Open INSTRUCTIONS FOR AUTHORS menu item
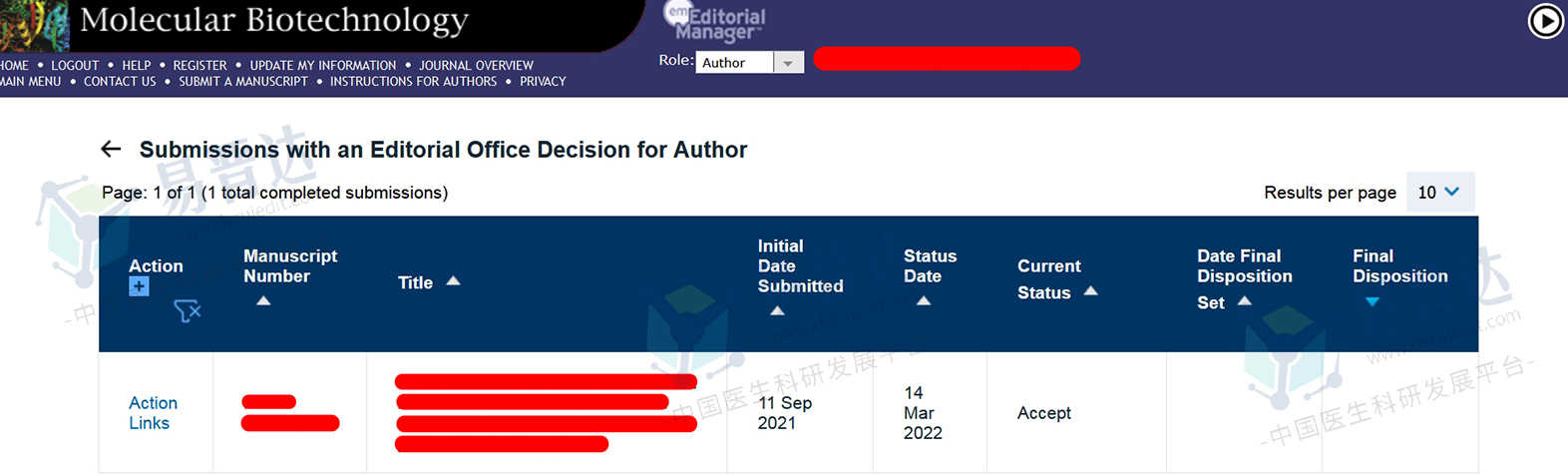This screenshot has width=1568, height=476. click(x=413, y=82)
